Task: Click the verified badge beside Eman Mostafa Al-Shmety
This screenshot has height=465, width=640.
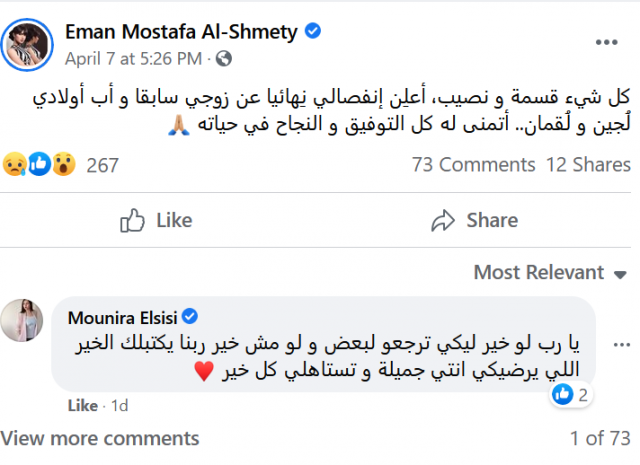Action: click(313, 32)
